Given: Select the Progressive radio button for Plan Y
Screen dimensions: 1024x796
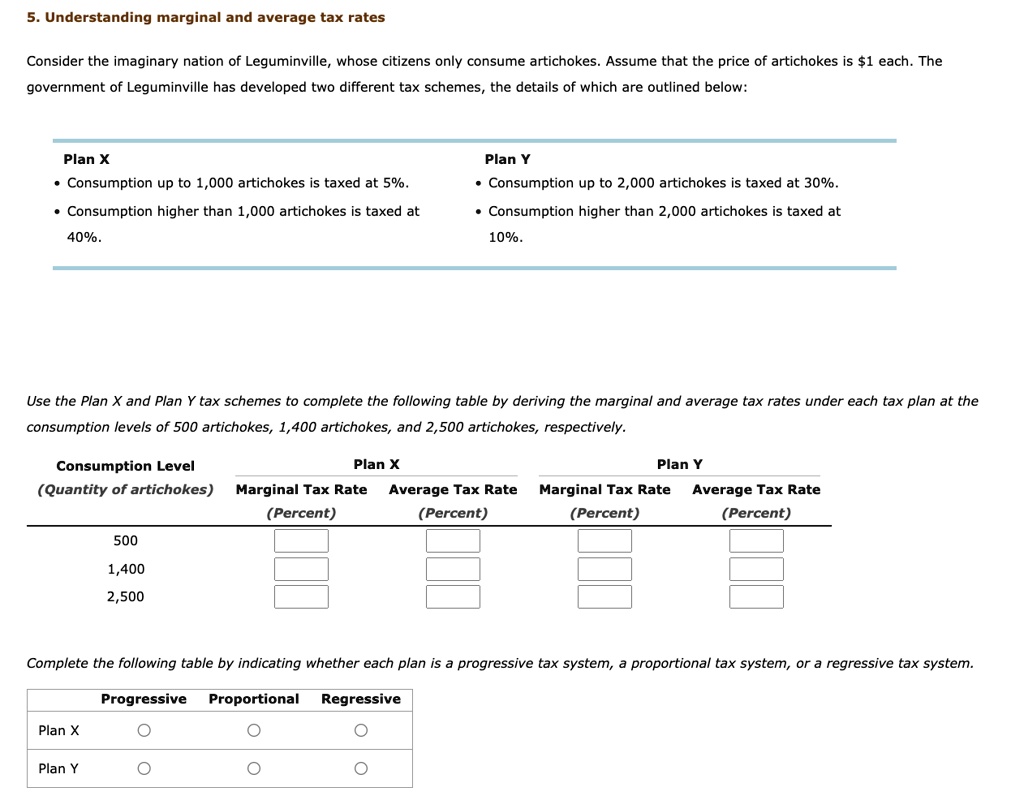Looking at the screenshot, I should coord(143,768).
